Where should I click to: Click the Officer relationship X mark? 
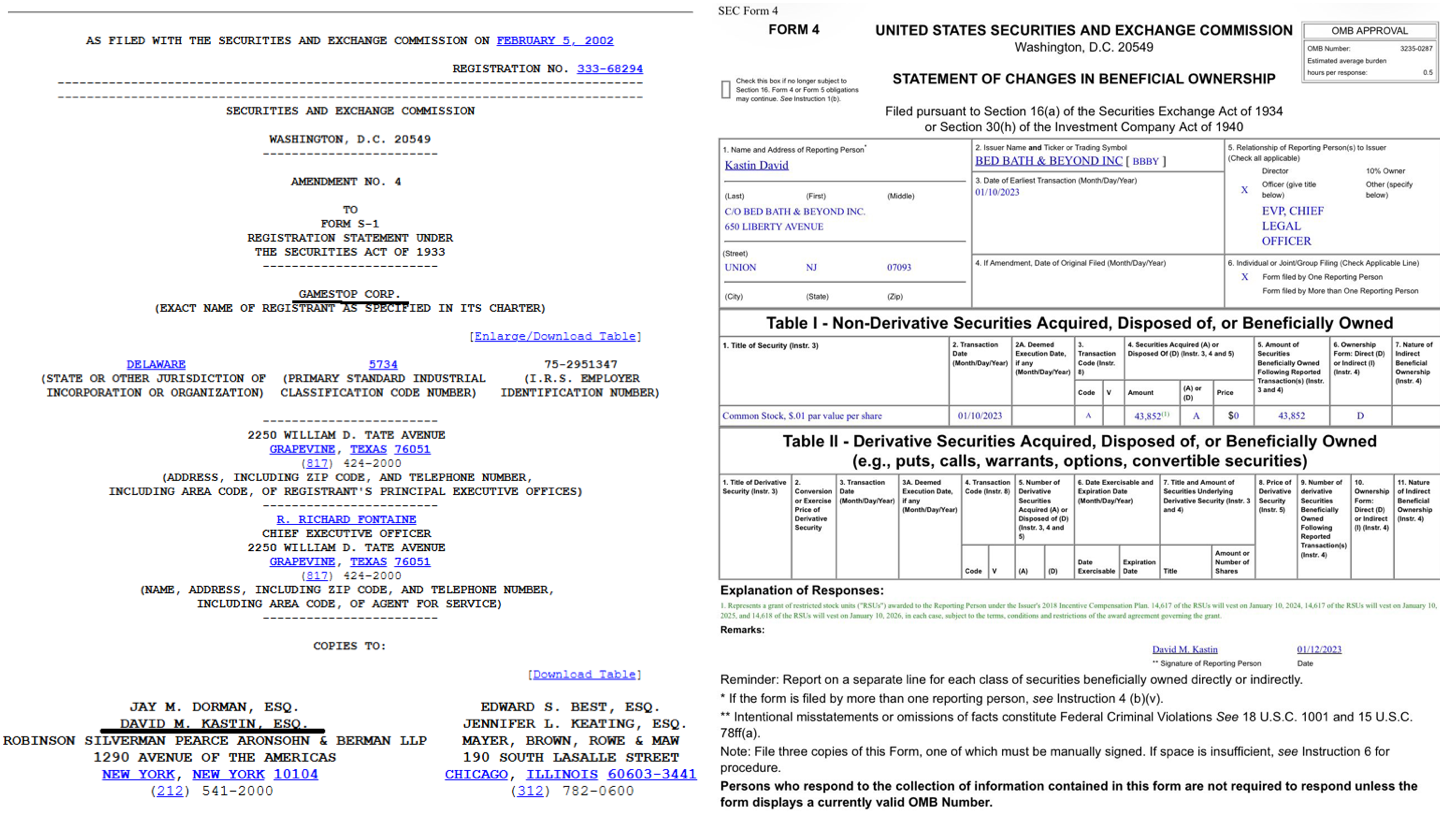point(1244,189)
